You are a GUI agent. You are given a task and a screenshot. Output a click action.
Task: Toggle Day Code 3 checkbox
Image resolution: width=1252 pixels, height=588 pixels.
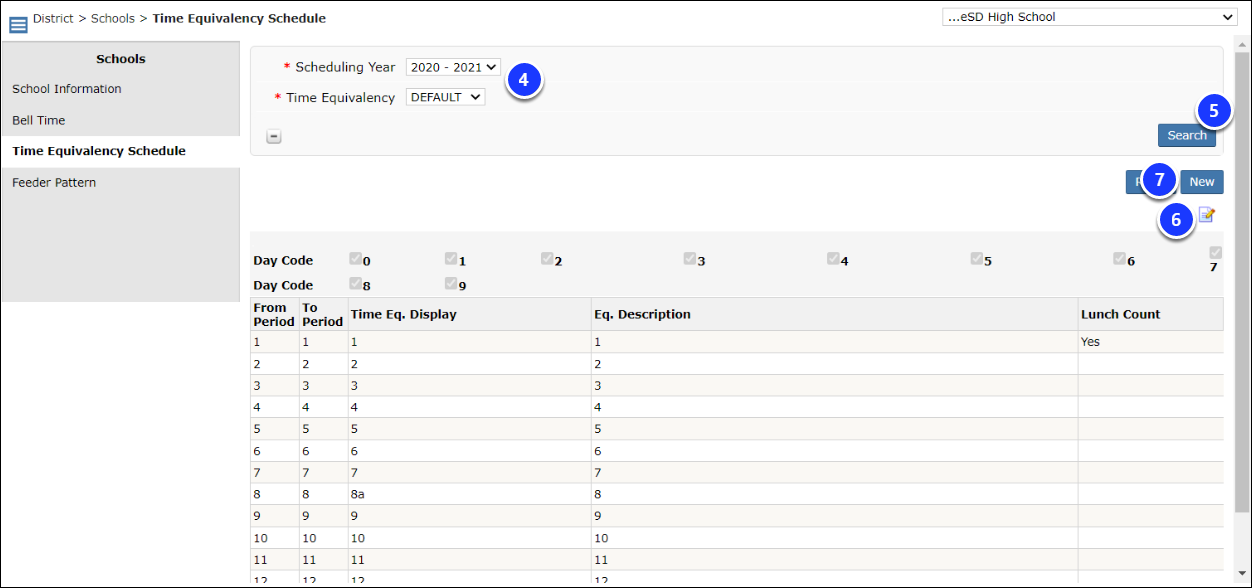[x=690, y=258]
